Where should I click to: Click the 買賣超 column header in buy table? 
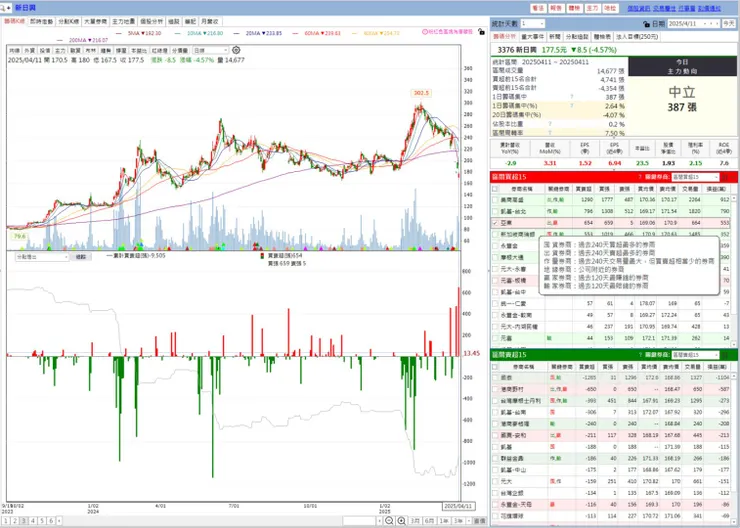(584, 189)
